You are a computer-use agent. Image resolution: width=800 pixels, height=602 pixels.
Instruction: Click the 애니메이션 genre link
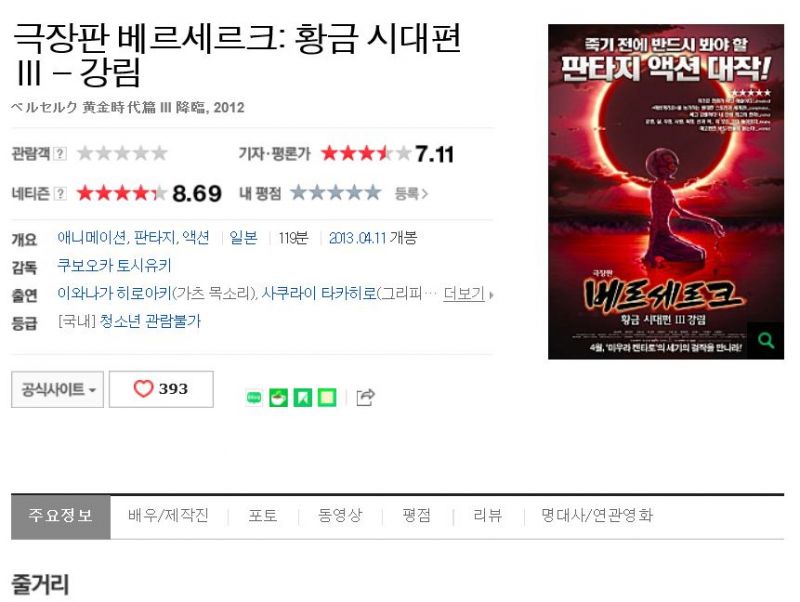point(92,238)
